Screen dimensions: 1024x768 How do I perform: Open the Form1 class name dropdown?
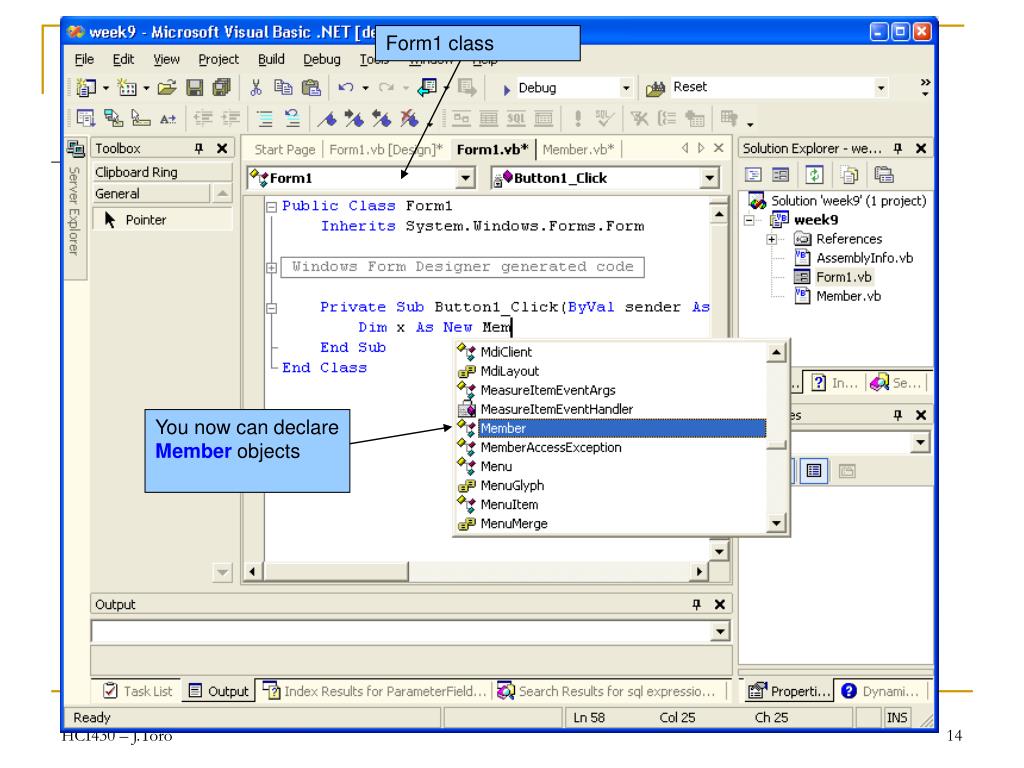pyautogui.click(x=465, y=178)
